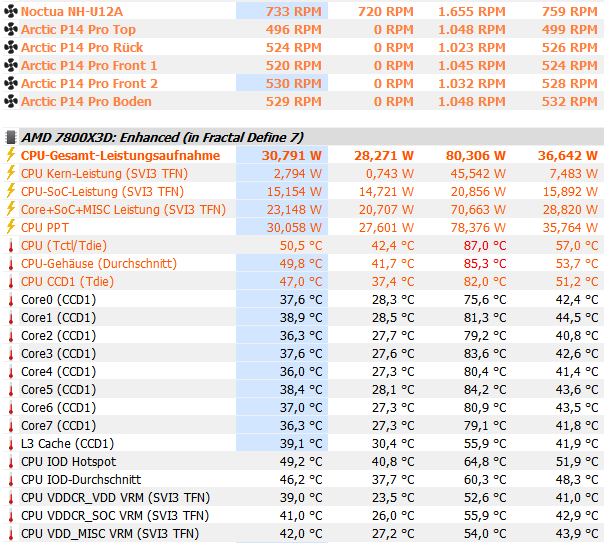Click the thermometer icon for CPU IOD Hotspot

(11, 462)
